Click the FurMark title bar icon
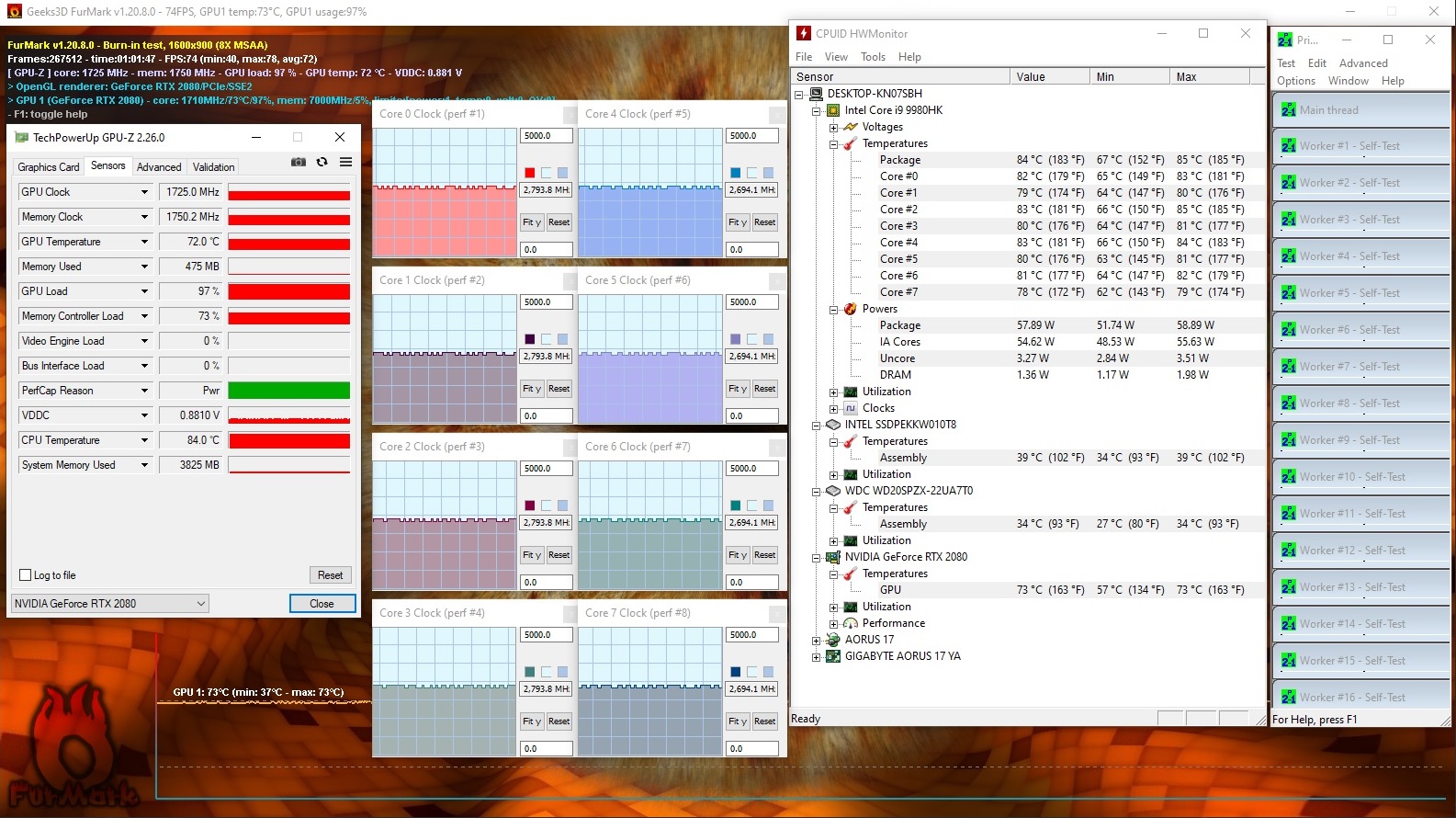Image resolution: width=1456 pixels, height=818 pixels. pyautogui.click(x=14, y=12)
